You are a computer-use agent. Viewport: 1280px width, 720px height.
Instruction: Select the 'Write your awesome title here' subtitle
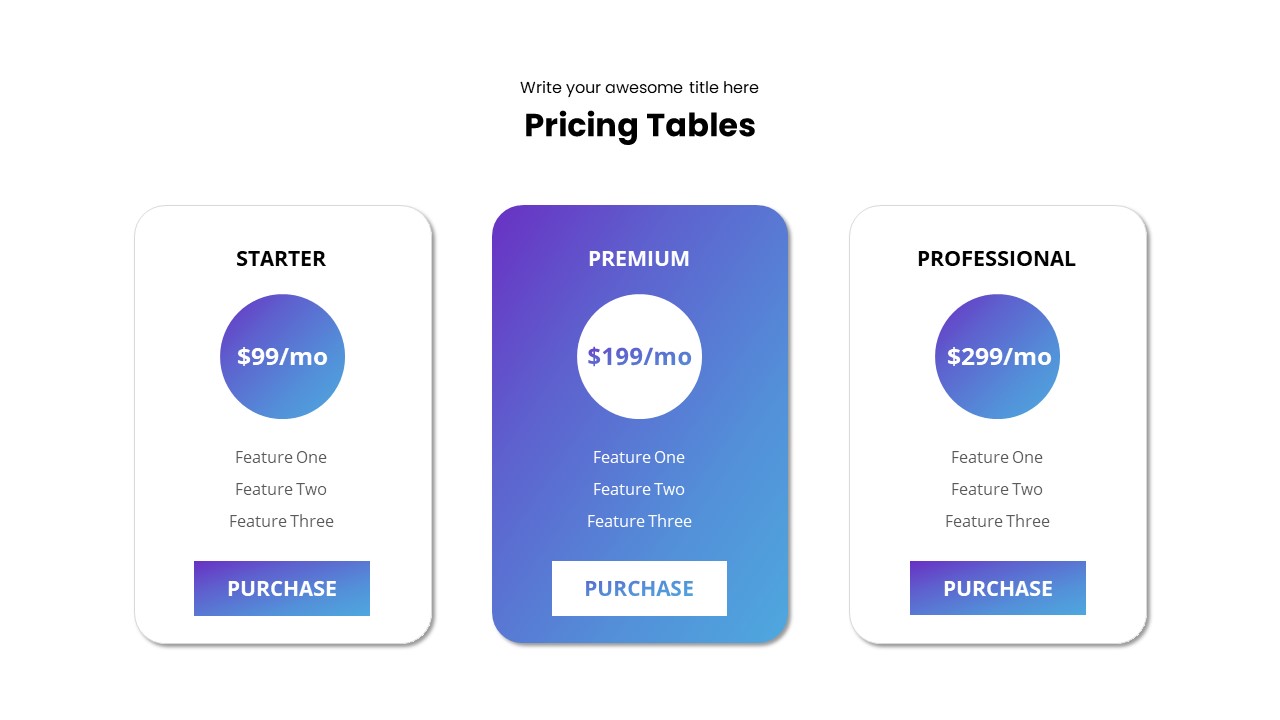click(639, 87)
